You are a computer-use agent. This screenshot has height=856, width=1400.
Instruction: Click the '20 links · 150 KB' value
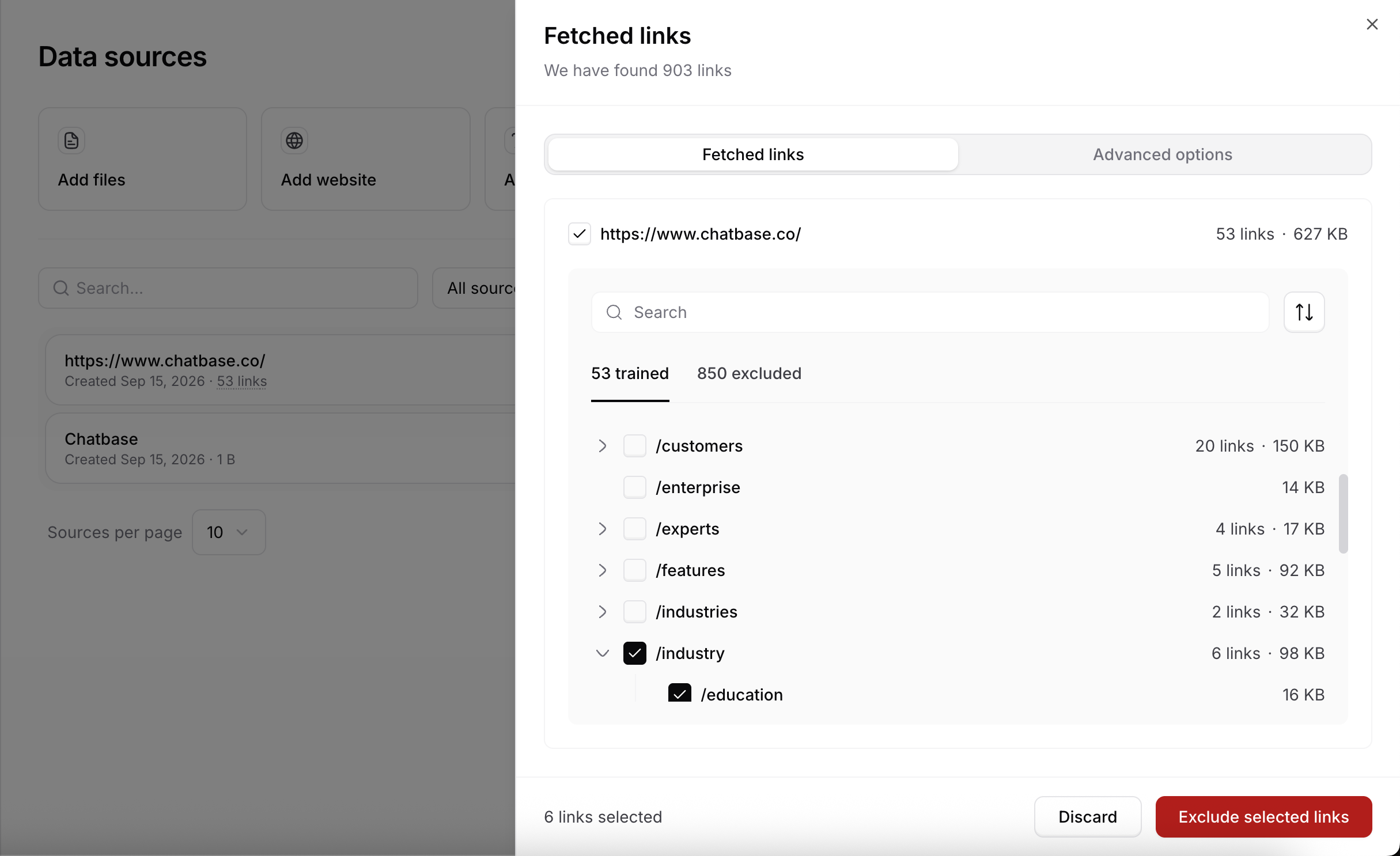coord(1259,446)
